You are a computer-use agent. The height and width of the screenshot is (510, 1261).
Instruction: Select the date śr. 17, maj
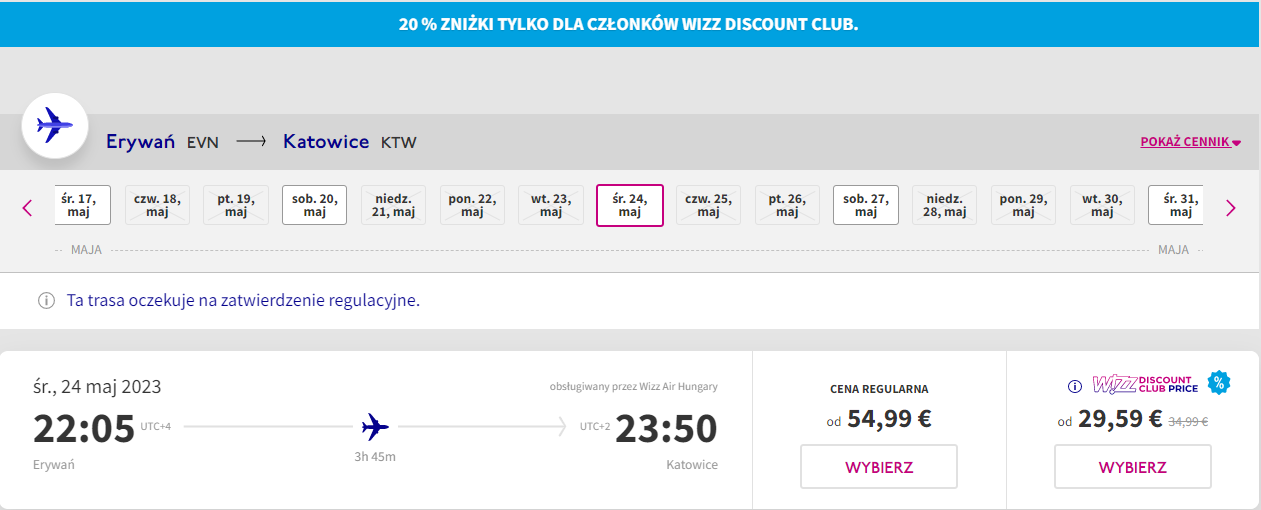(x=81, y=205)
